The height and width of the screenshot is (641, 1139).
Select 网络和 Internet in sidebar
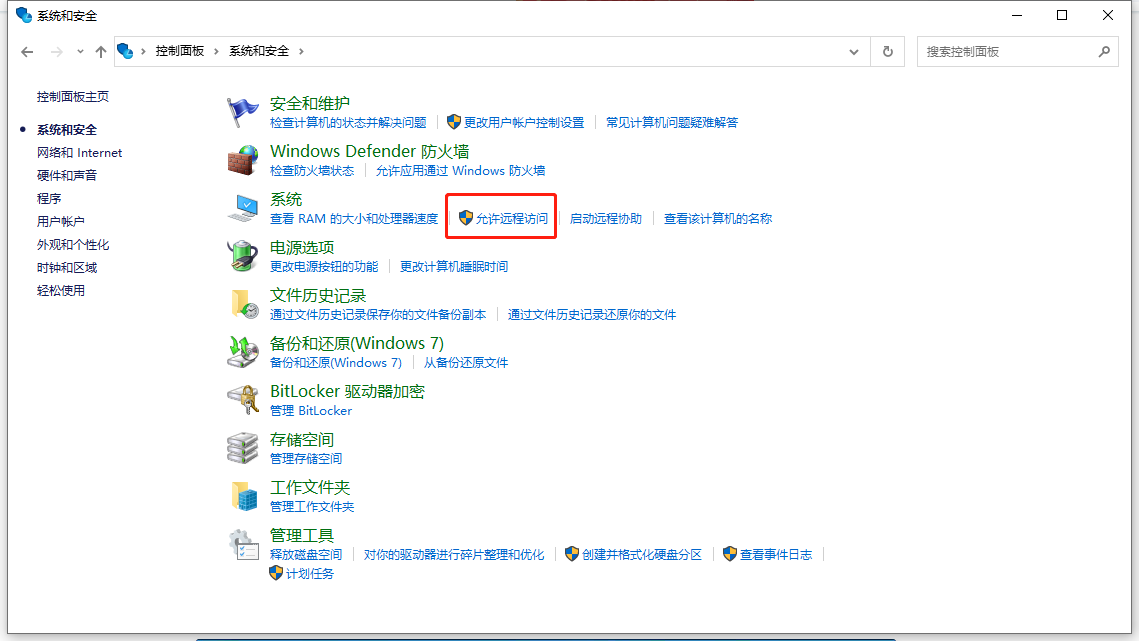click(x=79, y=153)
